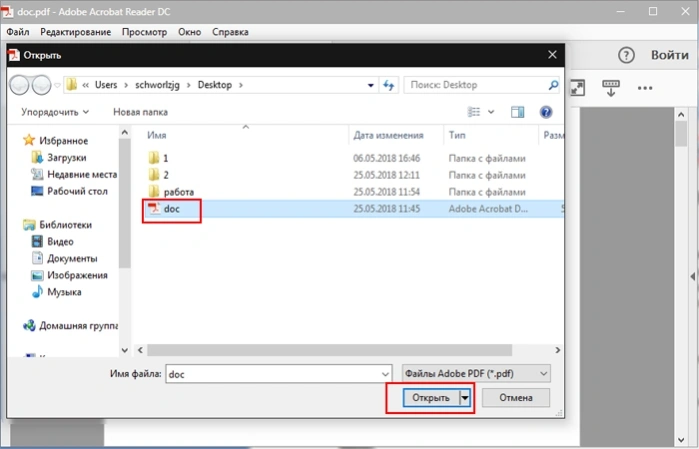Click the blue help icon in dialog
This screenshot has width=699, height=449.
[x=546, y=112]
